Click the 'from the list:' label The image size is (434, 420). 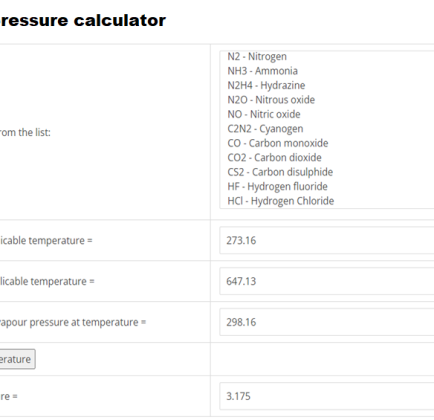(x=25, y=132)
